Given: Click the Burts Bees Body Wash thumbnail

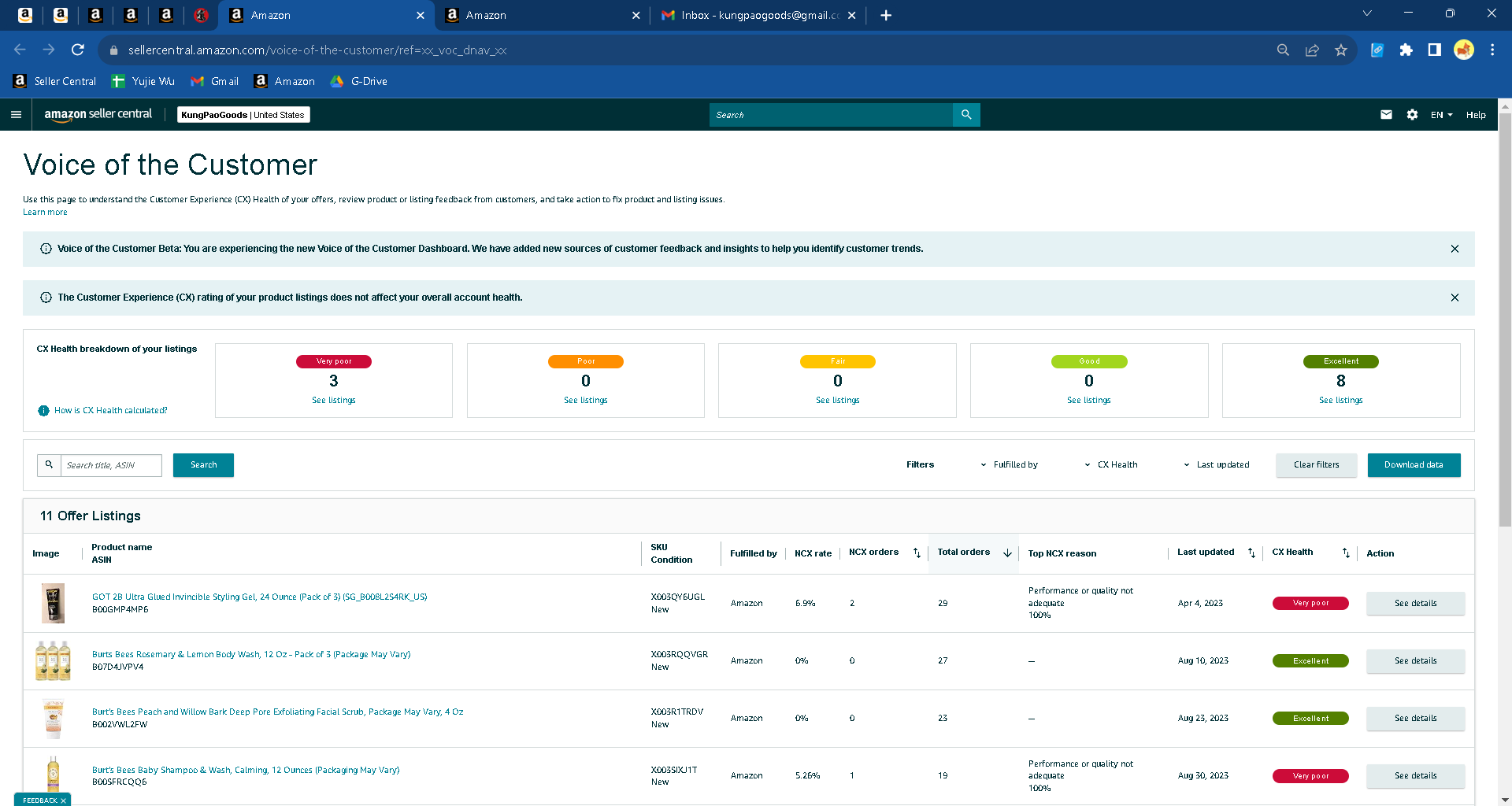Looking at the screenshot, I should tap(53, 661).
